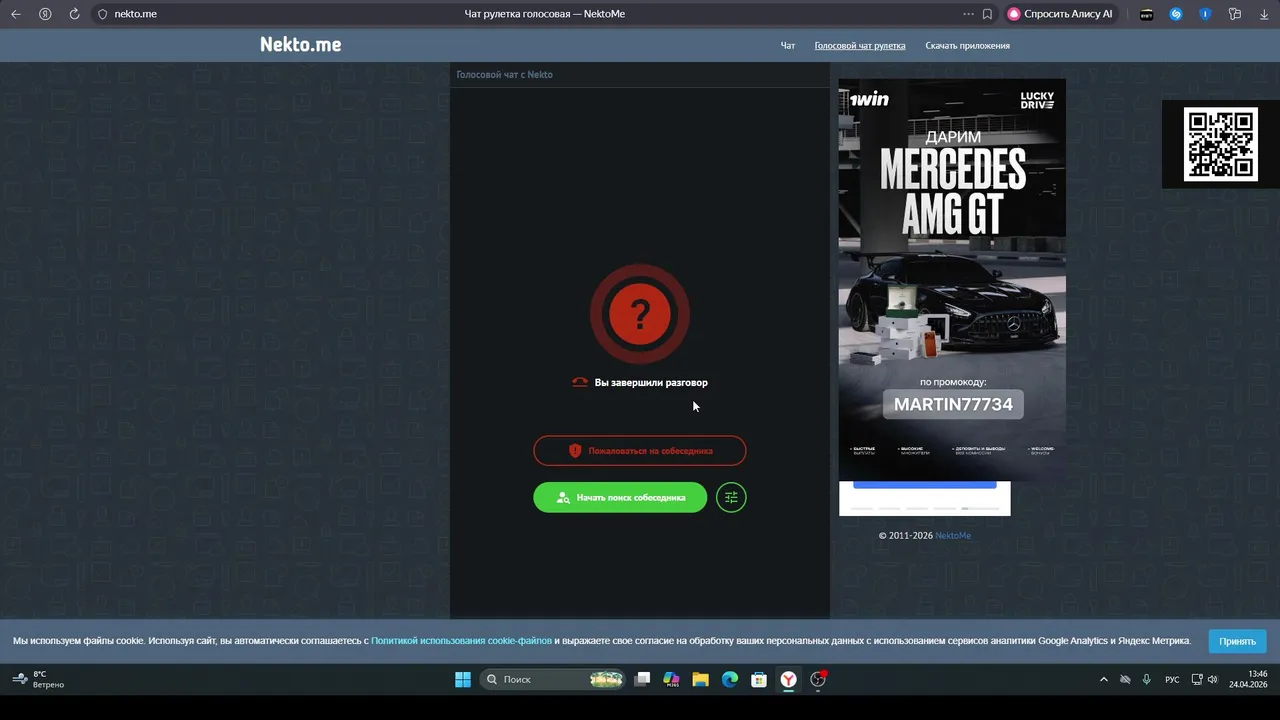Click Пожаловаться на собеседника button
The height and width of the screenshot is (720, 1280).
click(640, 451)
